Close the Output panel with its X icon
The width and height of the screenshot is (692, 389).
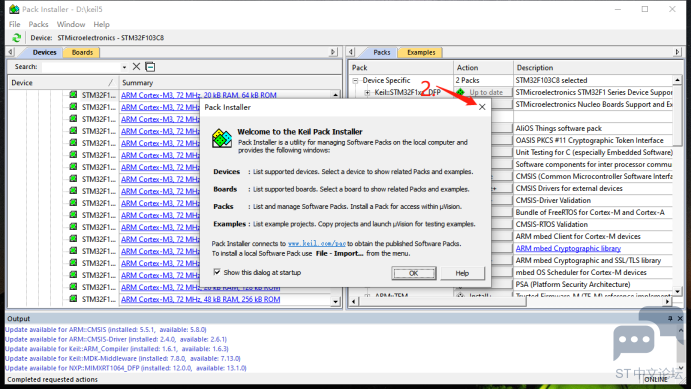680,318
